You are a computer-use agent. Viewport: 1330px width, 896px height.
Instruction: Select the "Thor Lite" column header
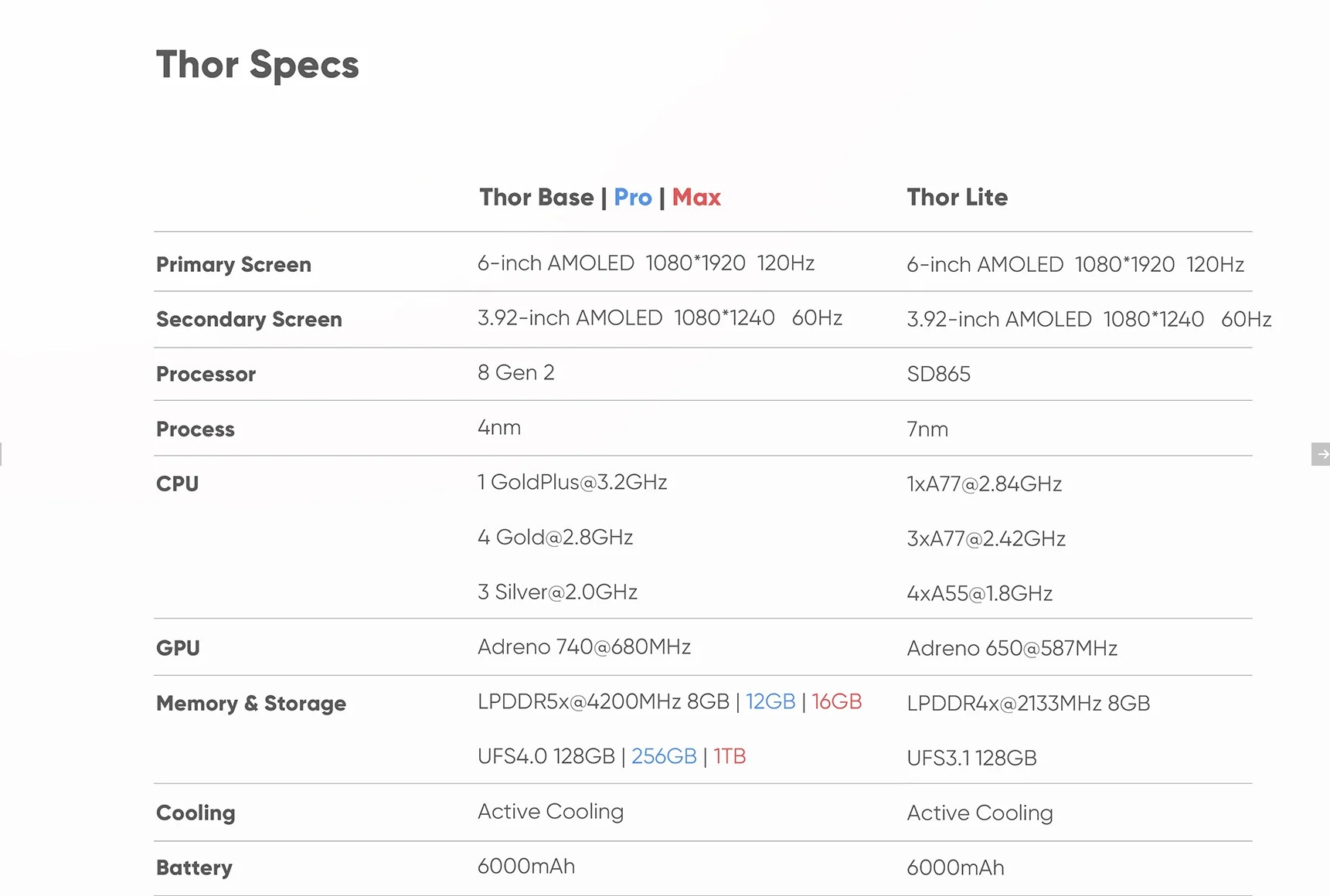pos(957,198)
